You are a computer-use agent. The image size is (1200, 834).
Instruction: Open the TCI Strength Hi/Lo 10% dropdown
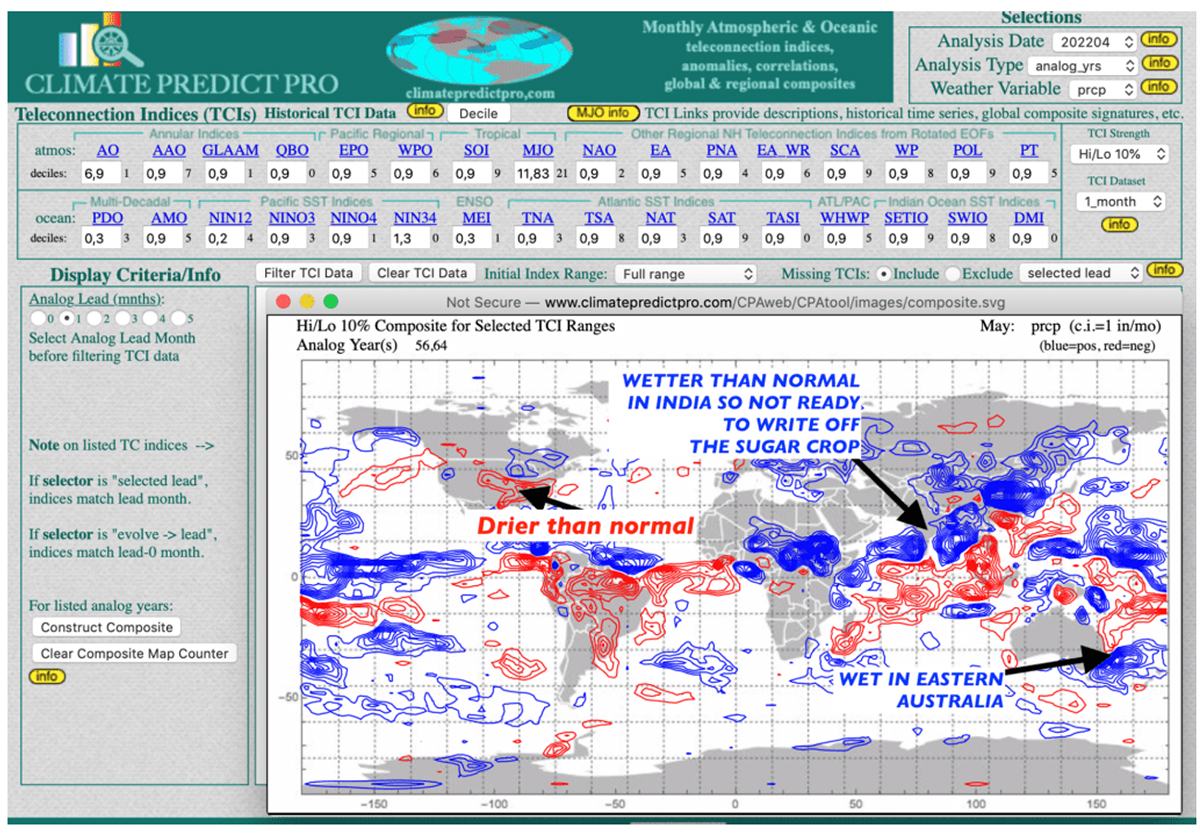tap(1118, 154)
